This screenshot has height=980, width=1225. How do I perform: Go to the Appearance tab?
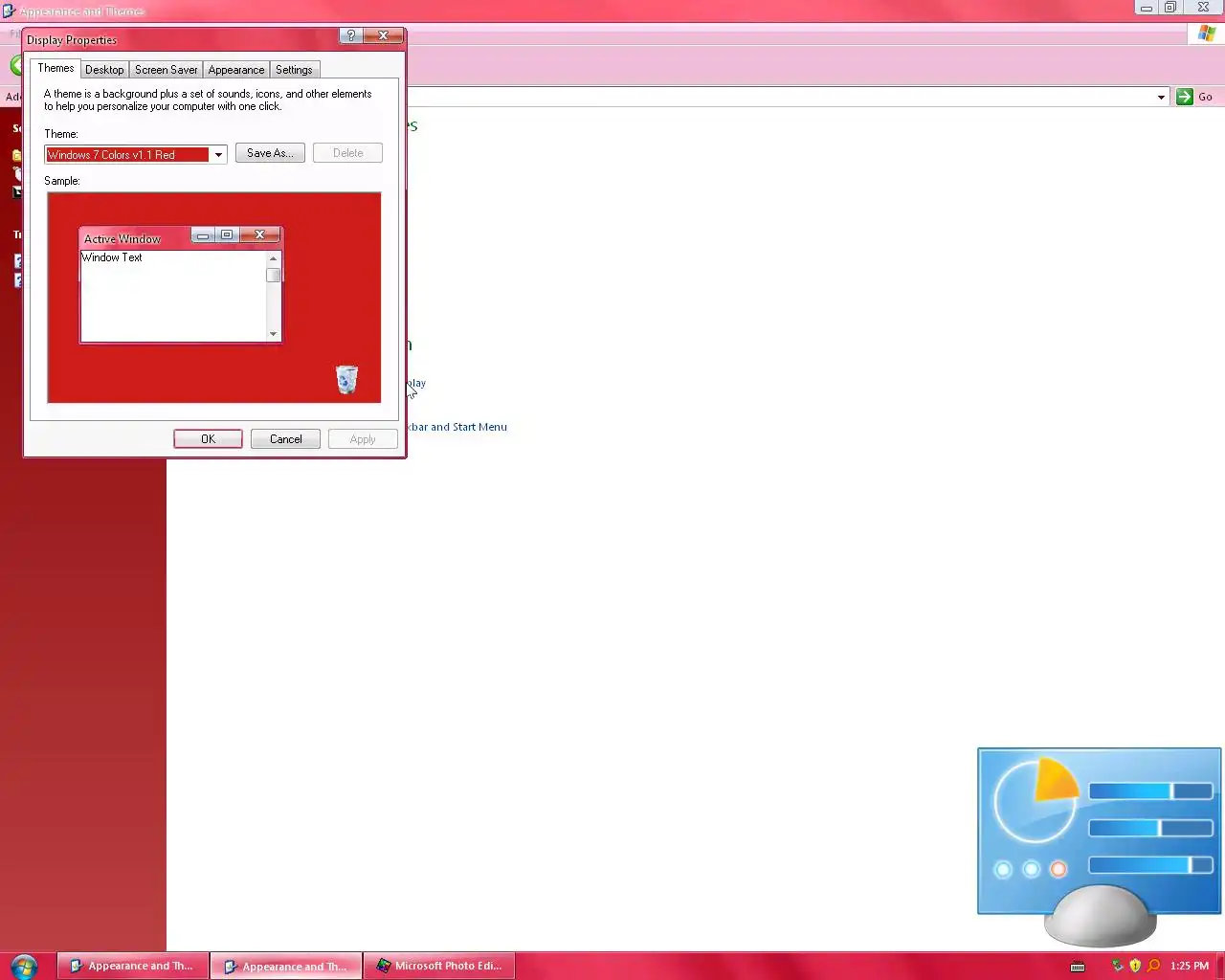coord(235,70)
